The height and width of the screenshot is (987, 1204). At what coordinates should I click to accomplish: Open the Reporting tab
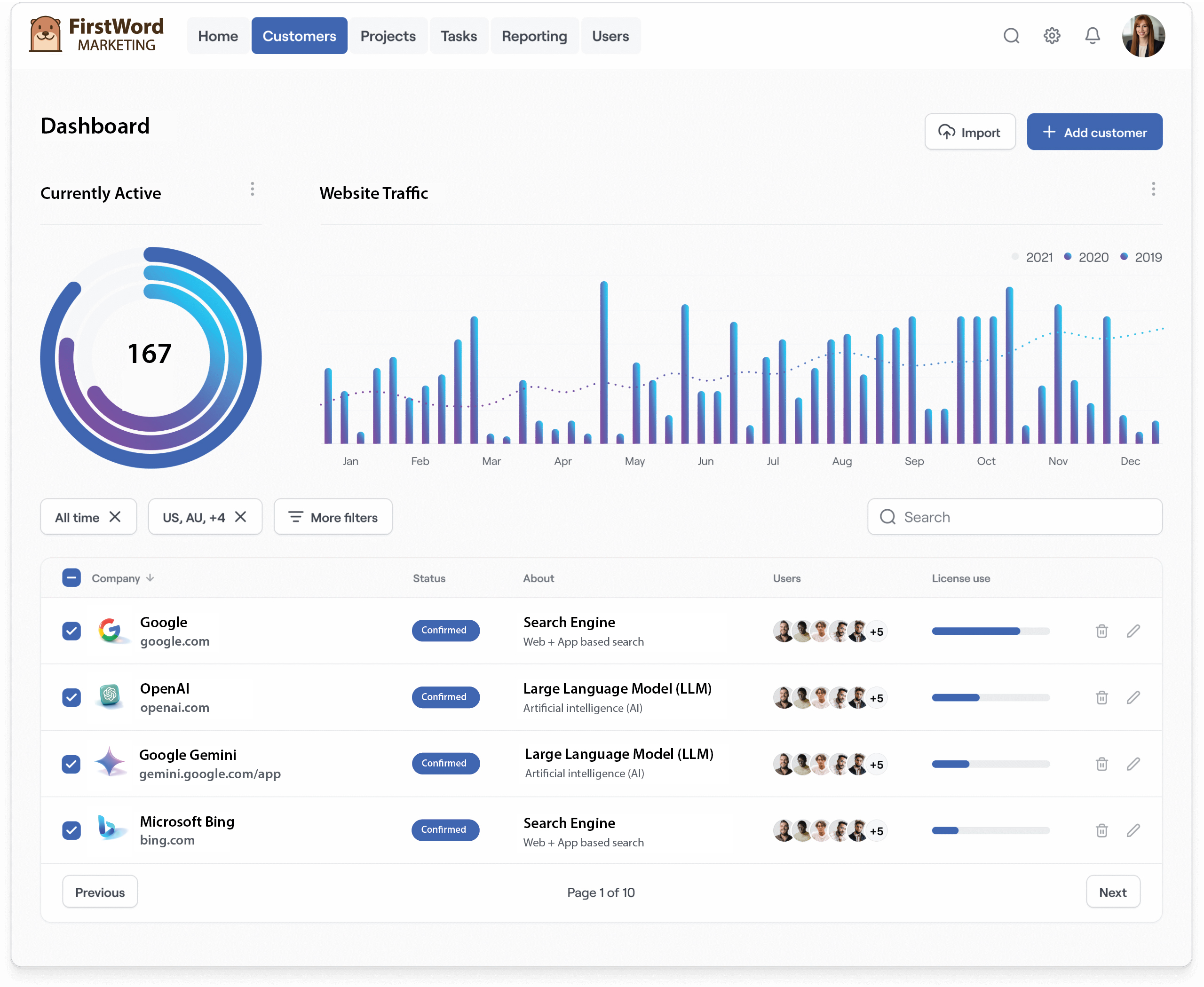coord(534,36)
